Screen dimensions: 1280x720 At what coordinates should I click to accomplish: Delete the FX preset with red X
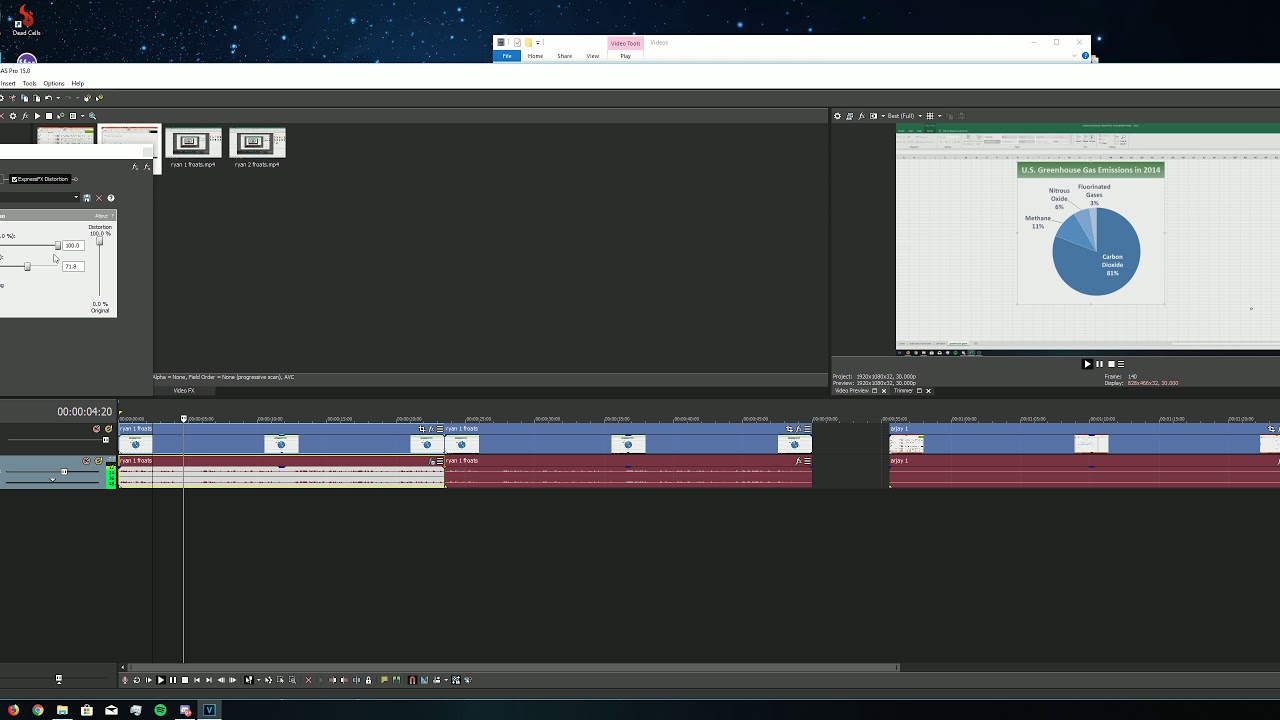click(99, 198)
